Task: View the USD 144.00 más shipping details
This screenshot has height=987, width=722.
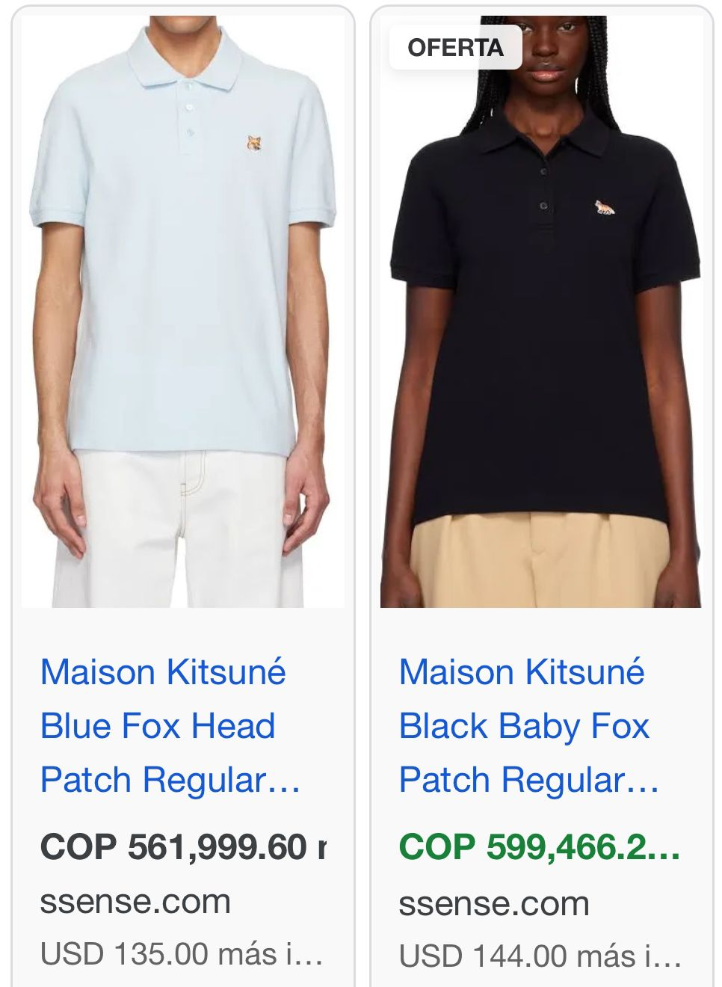Action: pyautogui.click(x=540, y=956)
